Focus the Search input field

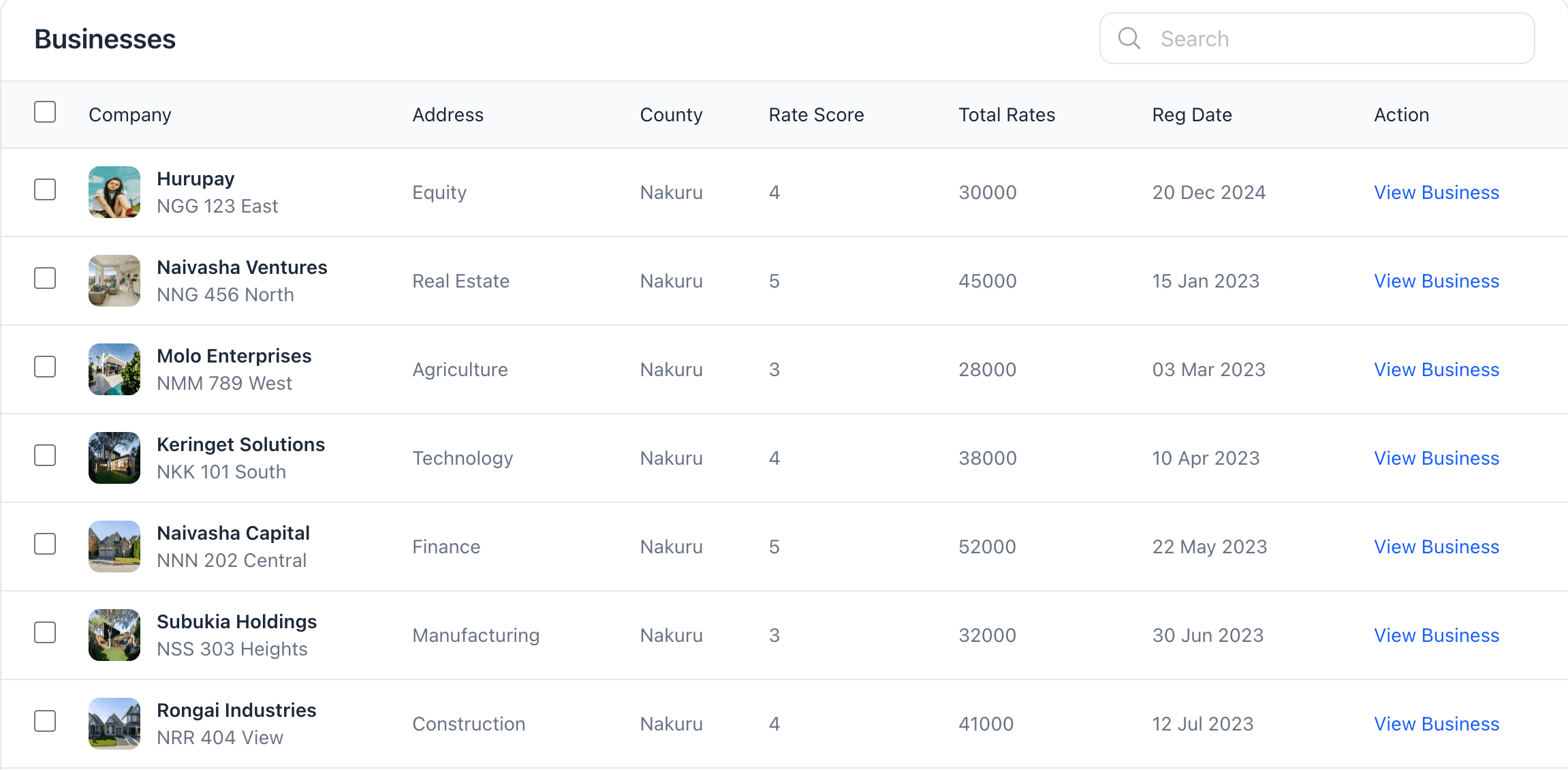pos(1317,38)
